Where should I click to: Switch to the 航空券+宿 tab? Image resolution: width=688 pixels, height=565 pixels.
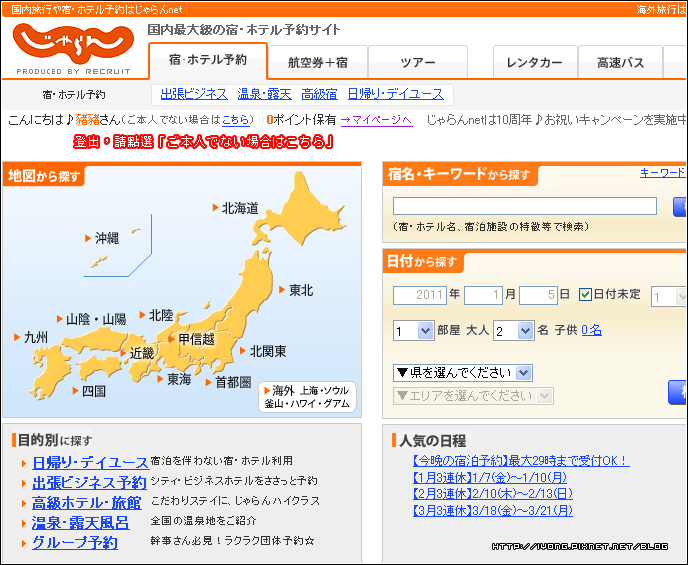(x=318, y=63)
